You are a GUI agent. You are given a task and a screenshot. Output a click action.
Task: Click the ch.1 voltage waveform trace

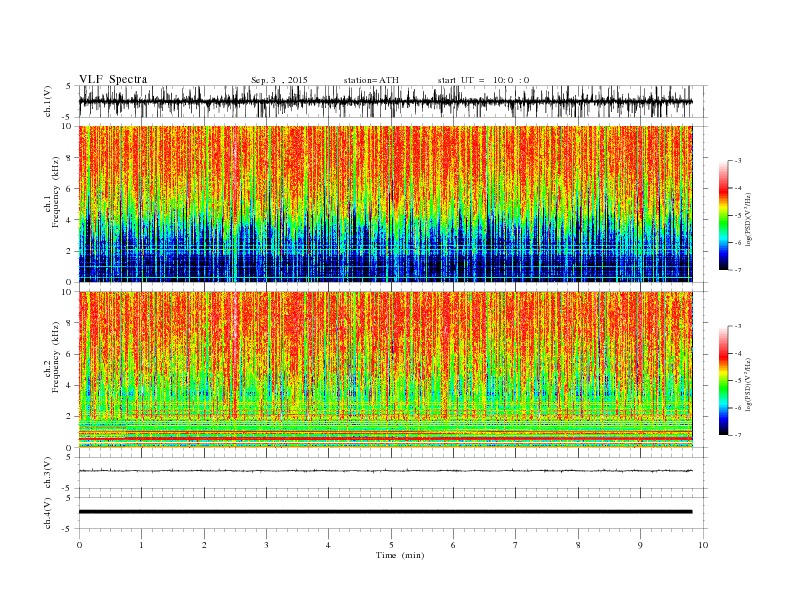(x=385, y=101)
